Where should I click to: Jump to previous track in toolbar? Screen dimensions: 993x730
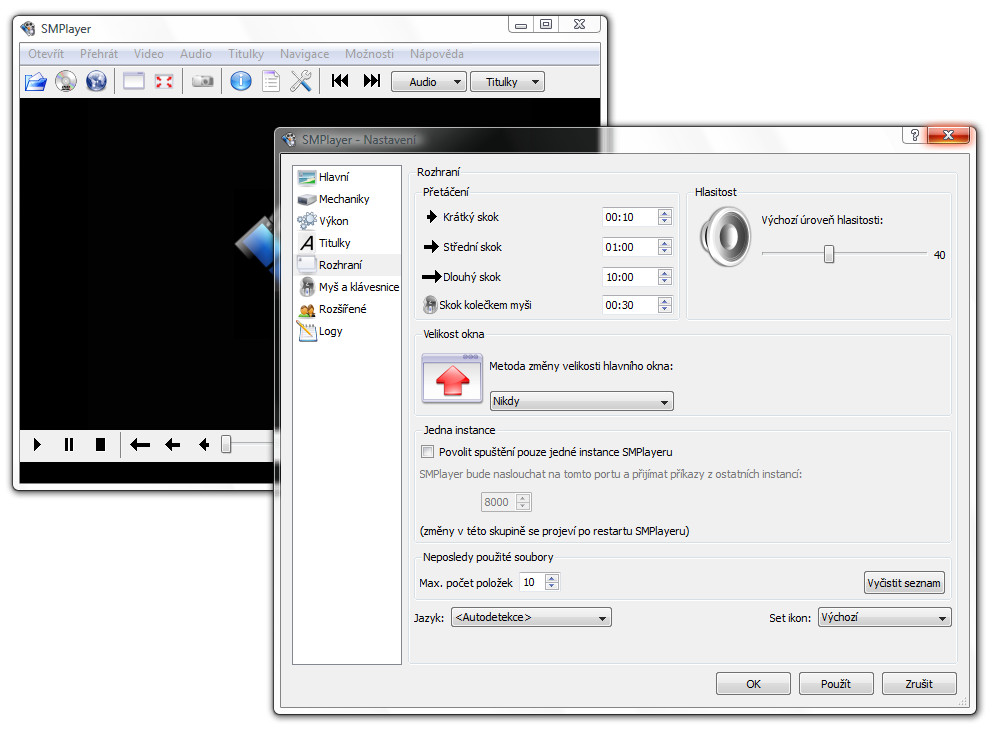tap(340, 80)
